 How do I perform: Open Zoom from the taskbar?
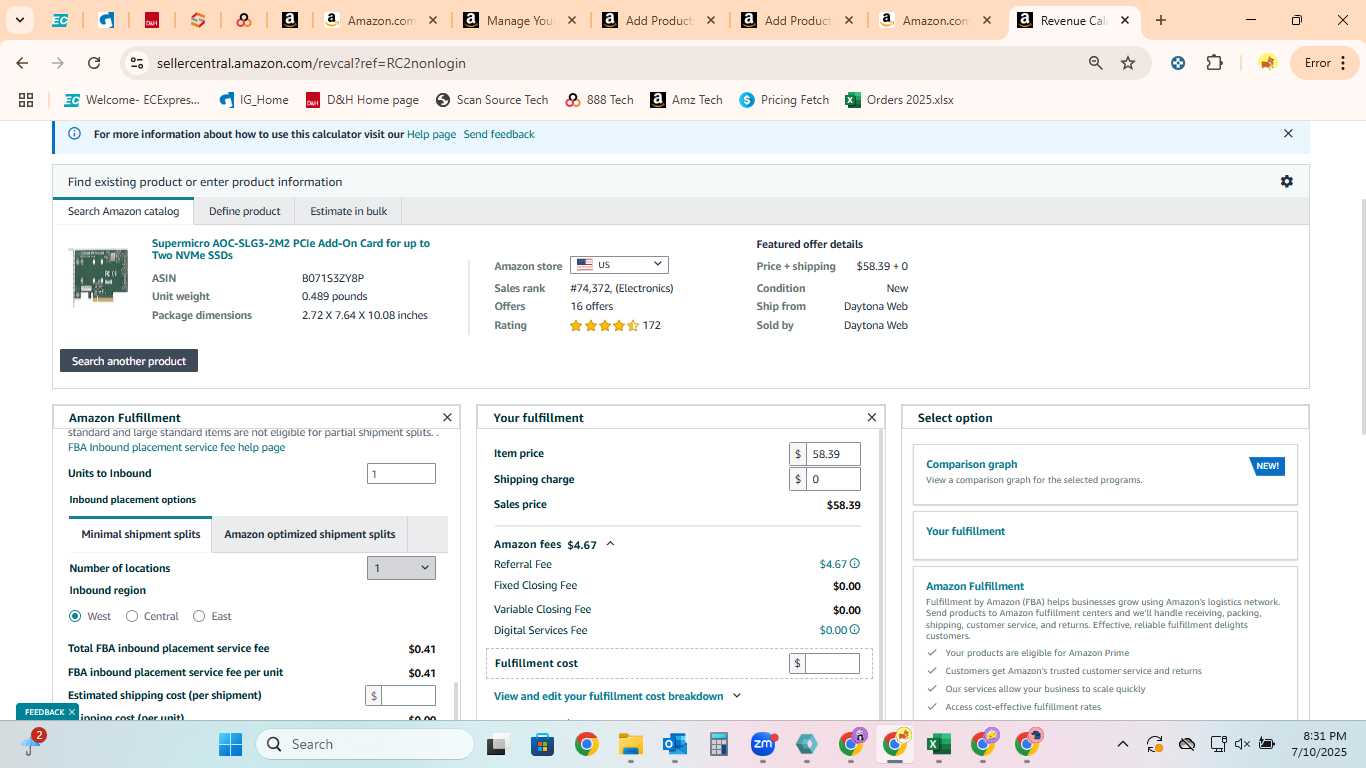763,744
